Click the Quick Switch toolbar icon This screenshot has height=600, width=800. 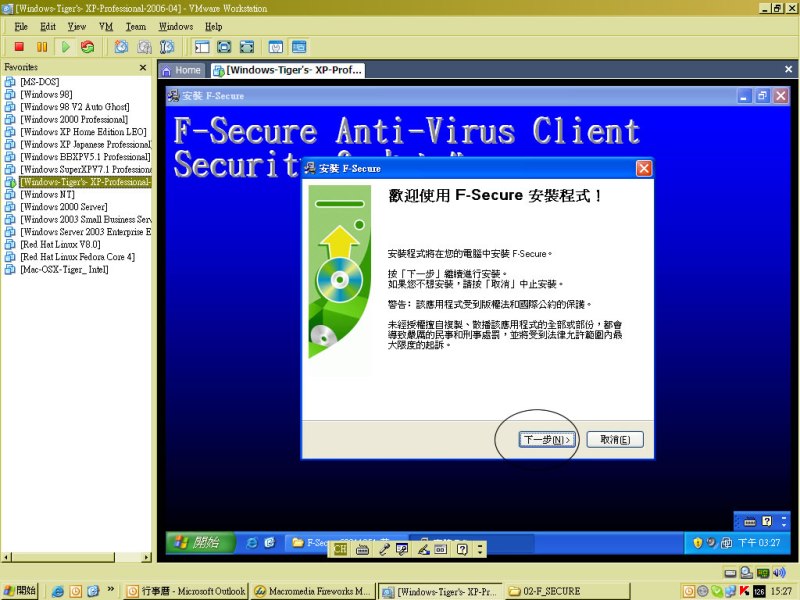[247, 47]
